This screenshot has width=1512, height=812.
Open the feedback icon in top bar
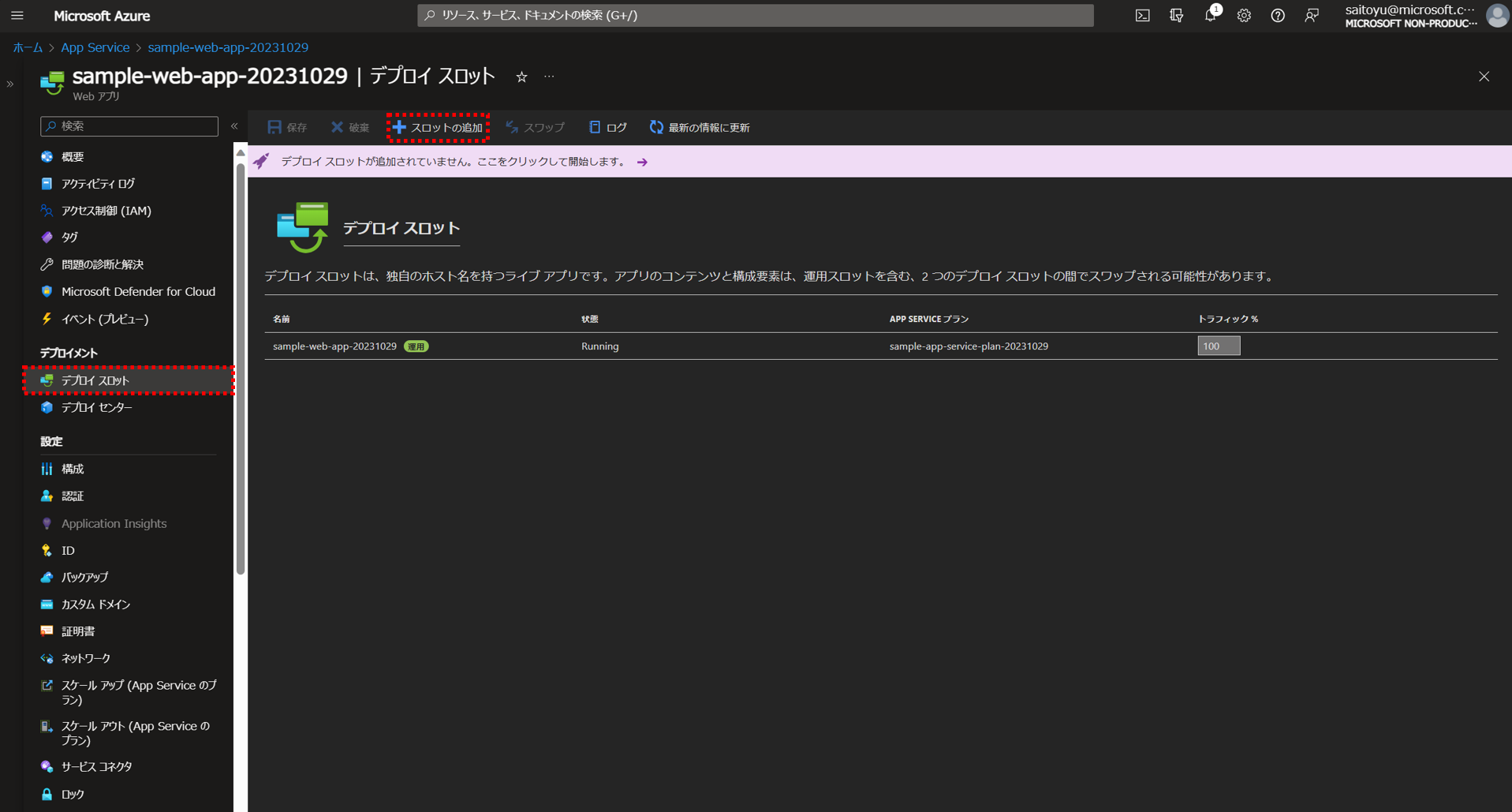tap(1312, 16)
